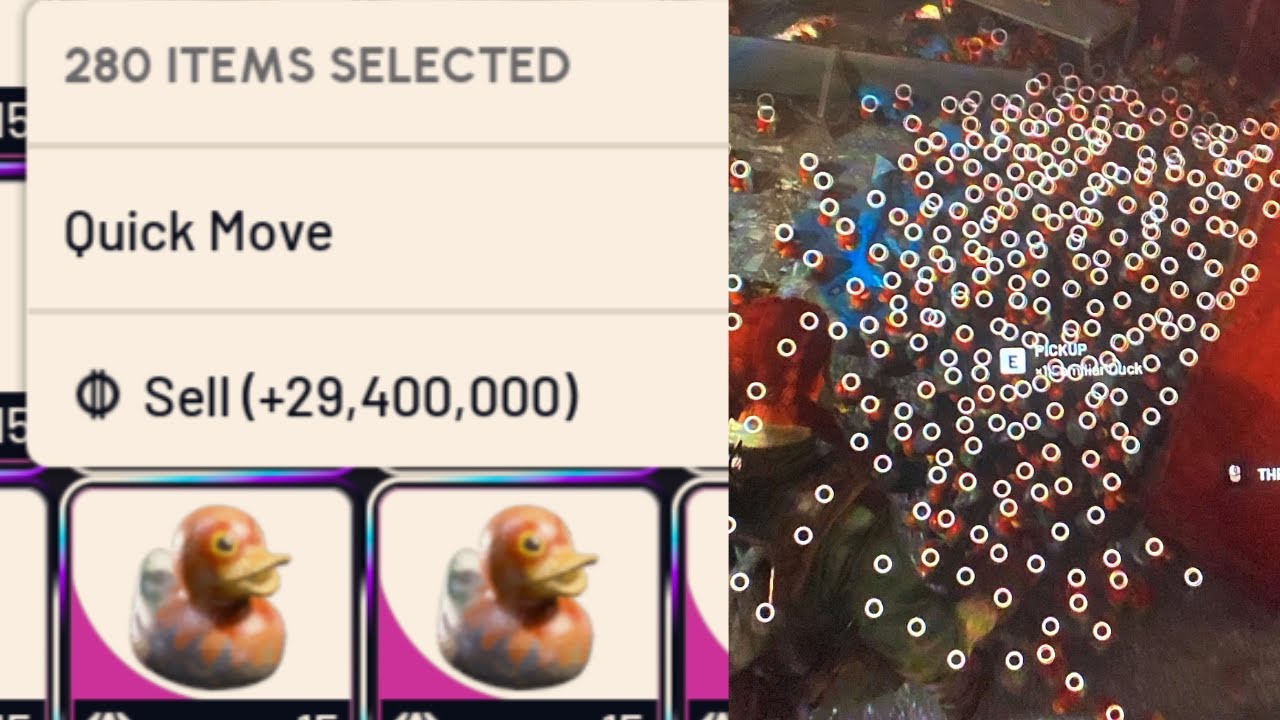Image resolution: width=1280 pixels, height=720 pixels.
Task: Select the partially visible slot left of ducks
Action: pyautogui.click(x=22, y=600)
